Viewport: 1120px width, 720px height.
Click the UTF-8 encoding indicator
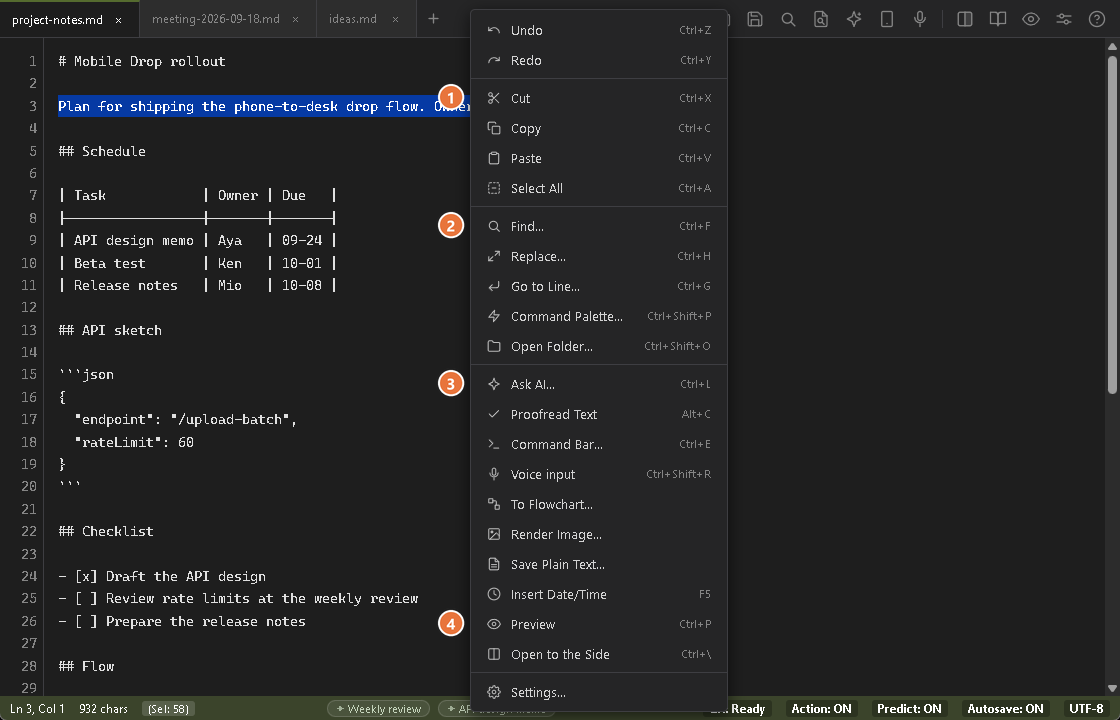coord(1086,709)
